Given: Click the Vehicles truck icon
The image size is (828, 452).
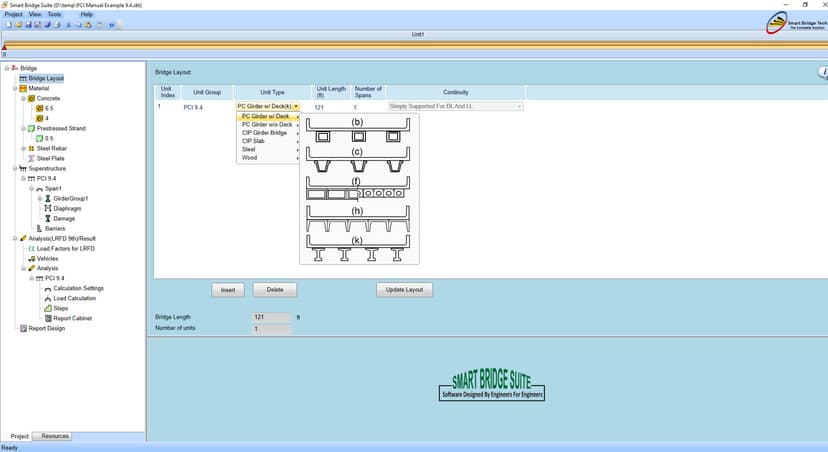Looking at the screenshot, I should click(31, 259).
